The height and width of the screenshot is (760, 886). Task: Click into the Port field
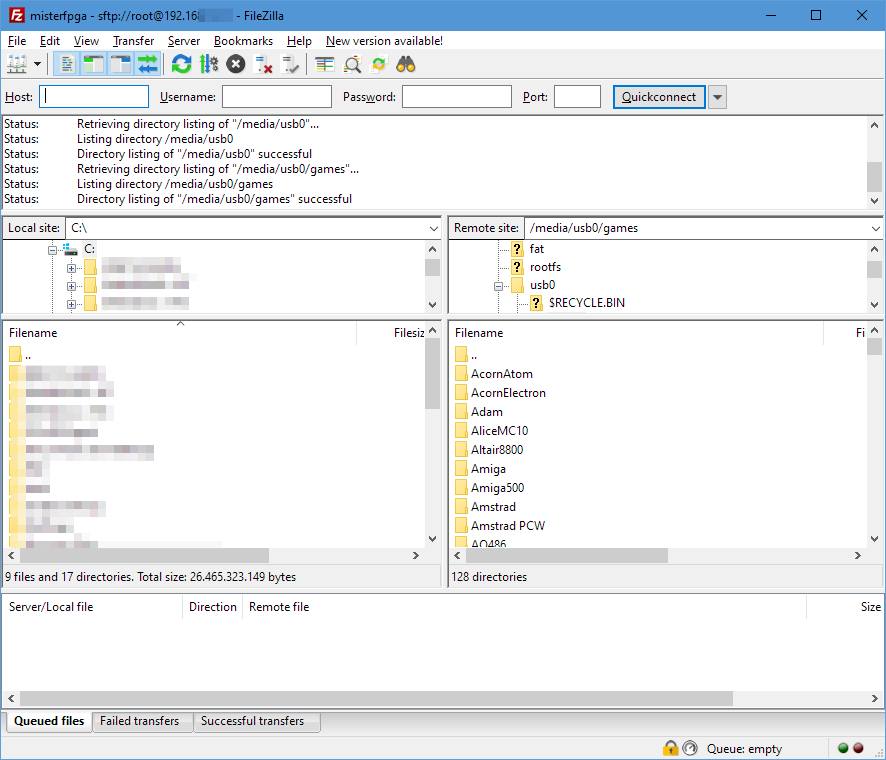pos(577,97)
